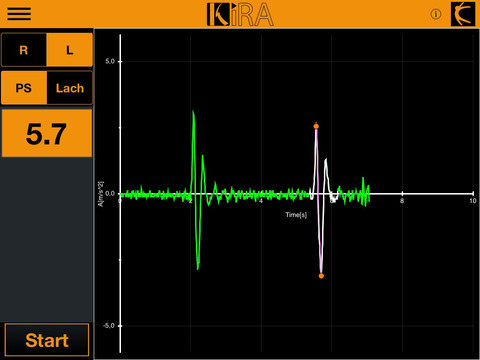This screenshot has height=360, width=480.
Task: Click the 5.0 label on vertical axis
Action: tap(110, 61)
